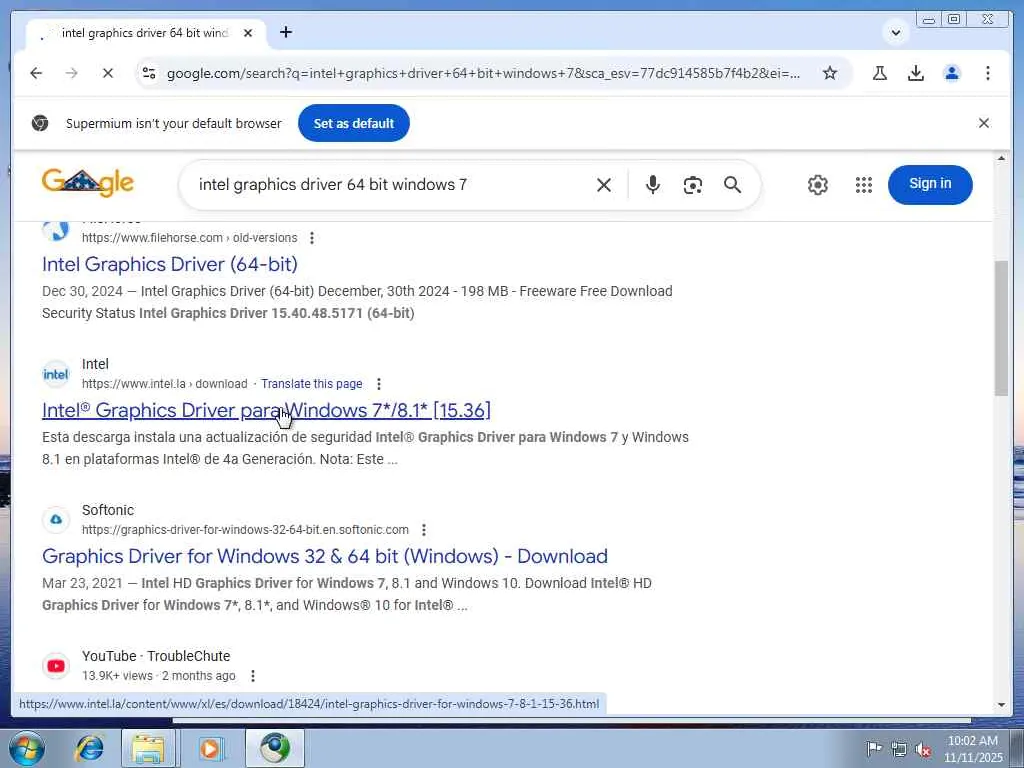
Task: Open Softonic Graphics Driver for Windows result
Action: tap(325, 556)
